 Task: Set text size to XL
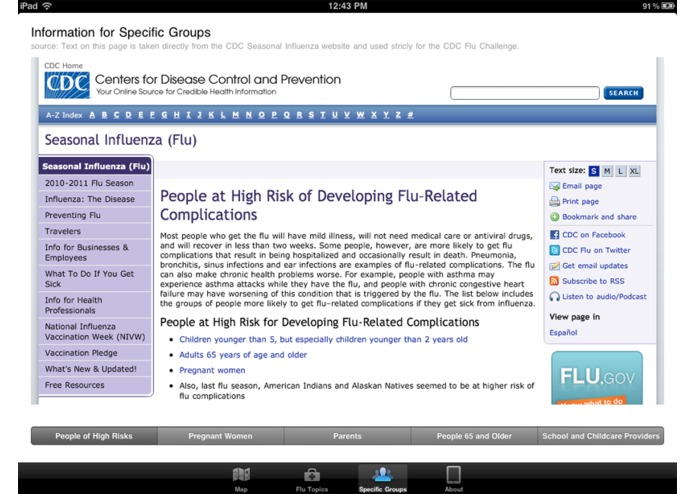coord(634,171)
